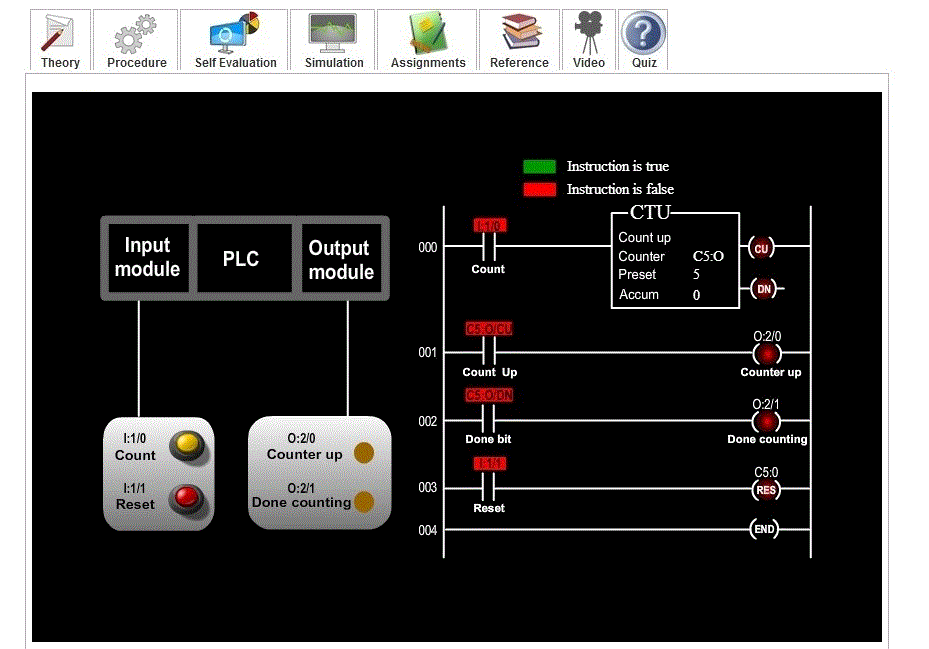Click rung number 003
Image resolution: width=929 pixels, height=649 pixels.
tap(428, 488)
